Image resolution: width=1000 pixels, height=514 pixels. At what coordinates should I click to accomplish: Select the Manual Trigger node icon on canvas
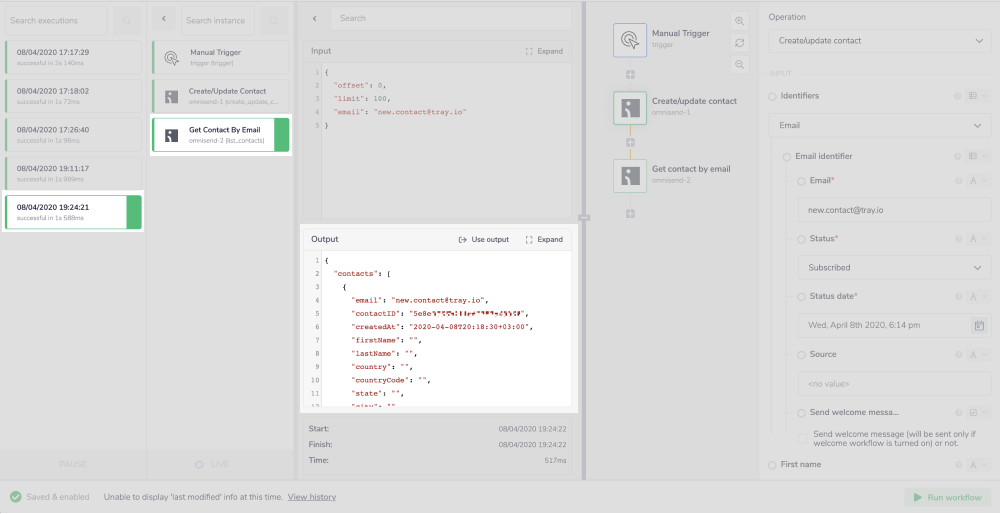click(x=629, y=40)
